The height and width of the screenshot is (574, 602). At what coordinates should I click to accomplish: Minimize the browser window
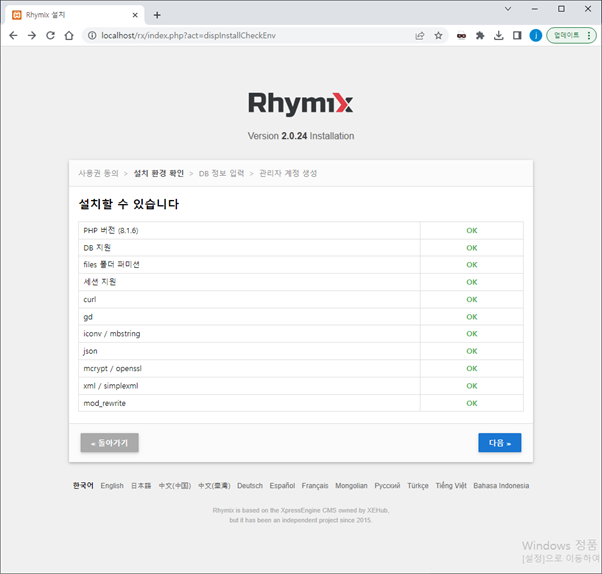pos(534,9)
